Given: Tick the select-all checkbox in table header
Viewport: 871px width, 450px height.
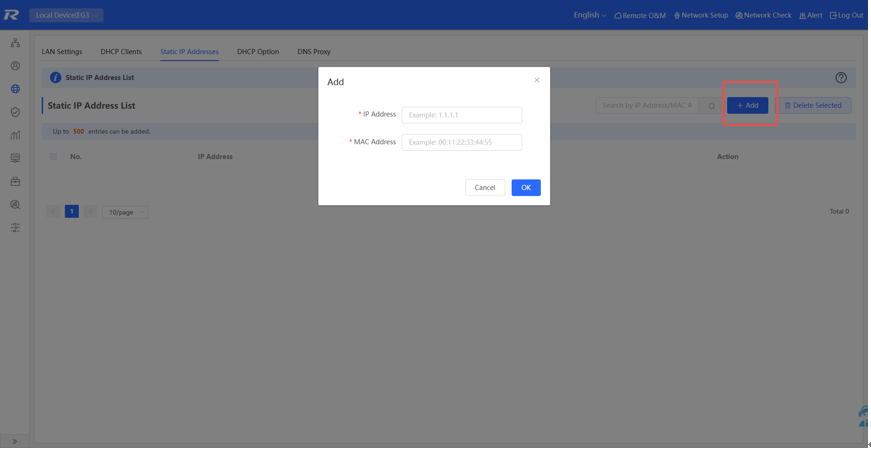Looking at the screenshot, I should click(54, 157).
